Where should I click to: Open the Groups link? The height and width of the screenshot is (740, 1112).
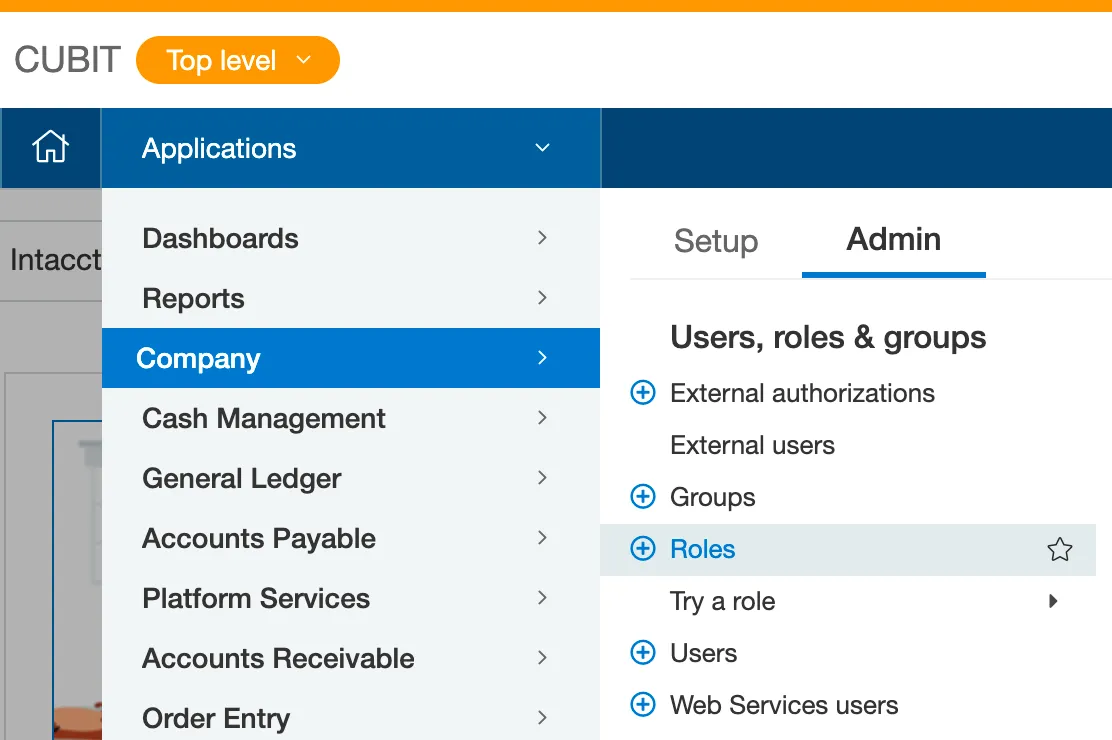[713, 497]
